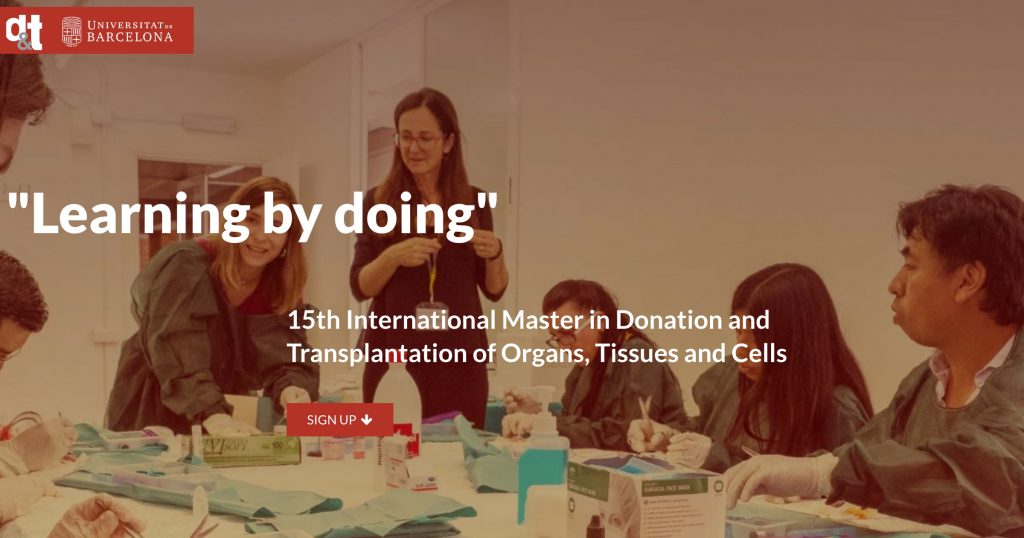Click the smiling blonde woman leaning over table
The image size is (1024, 538).
pos(216,307)
